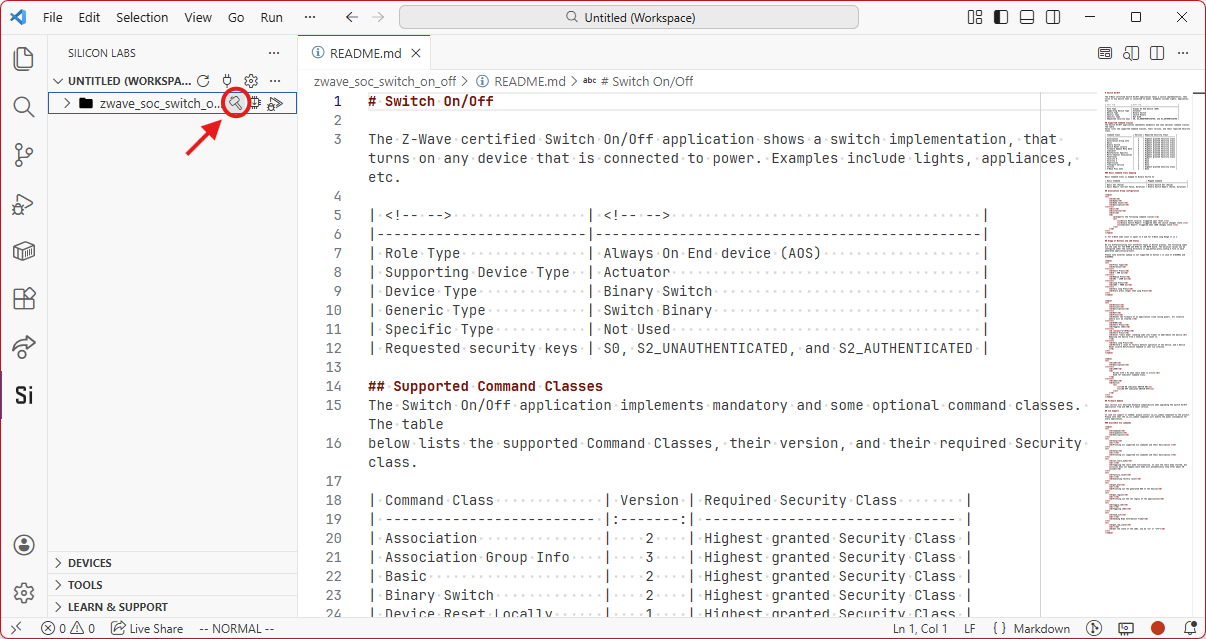Open the Markdown preview icon for README.md

[x=1105, y=52]
